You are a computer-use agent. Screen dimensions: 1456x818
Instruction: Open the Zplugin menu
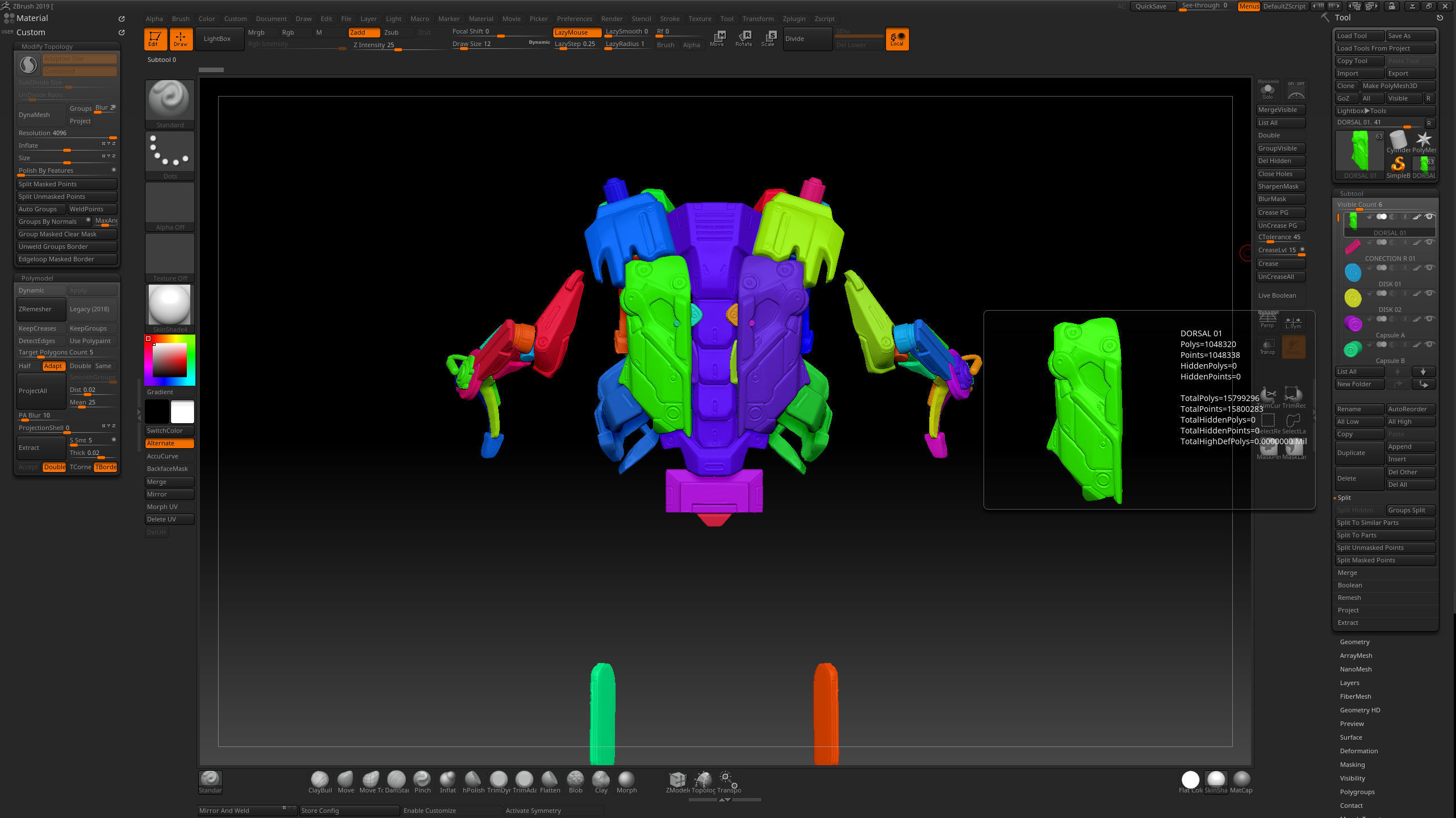pyautogui.click(x=793, y=19)
